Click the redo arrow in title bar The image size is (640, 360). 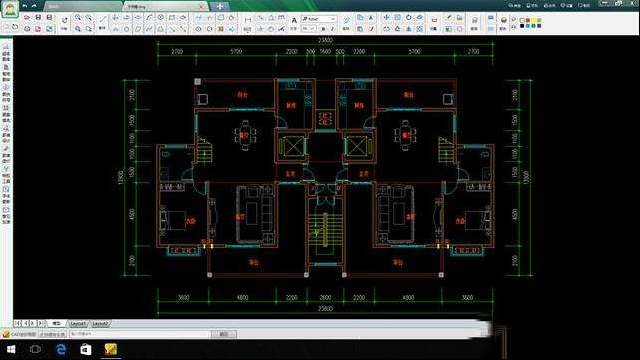[34, 6]
